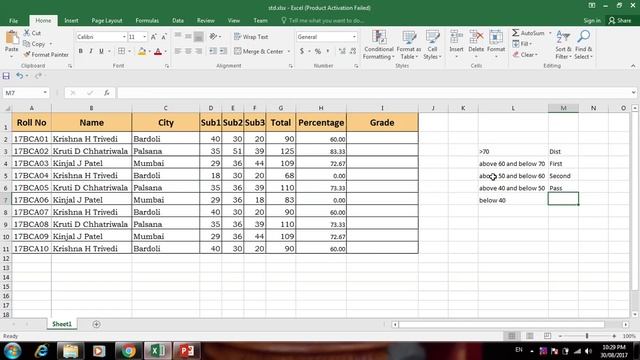Viewport: 640px width, 360px height.
Task: Expand the font size dropdown
Action: (x=144, y=37)
